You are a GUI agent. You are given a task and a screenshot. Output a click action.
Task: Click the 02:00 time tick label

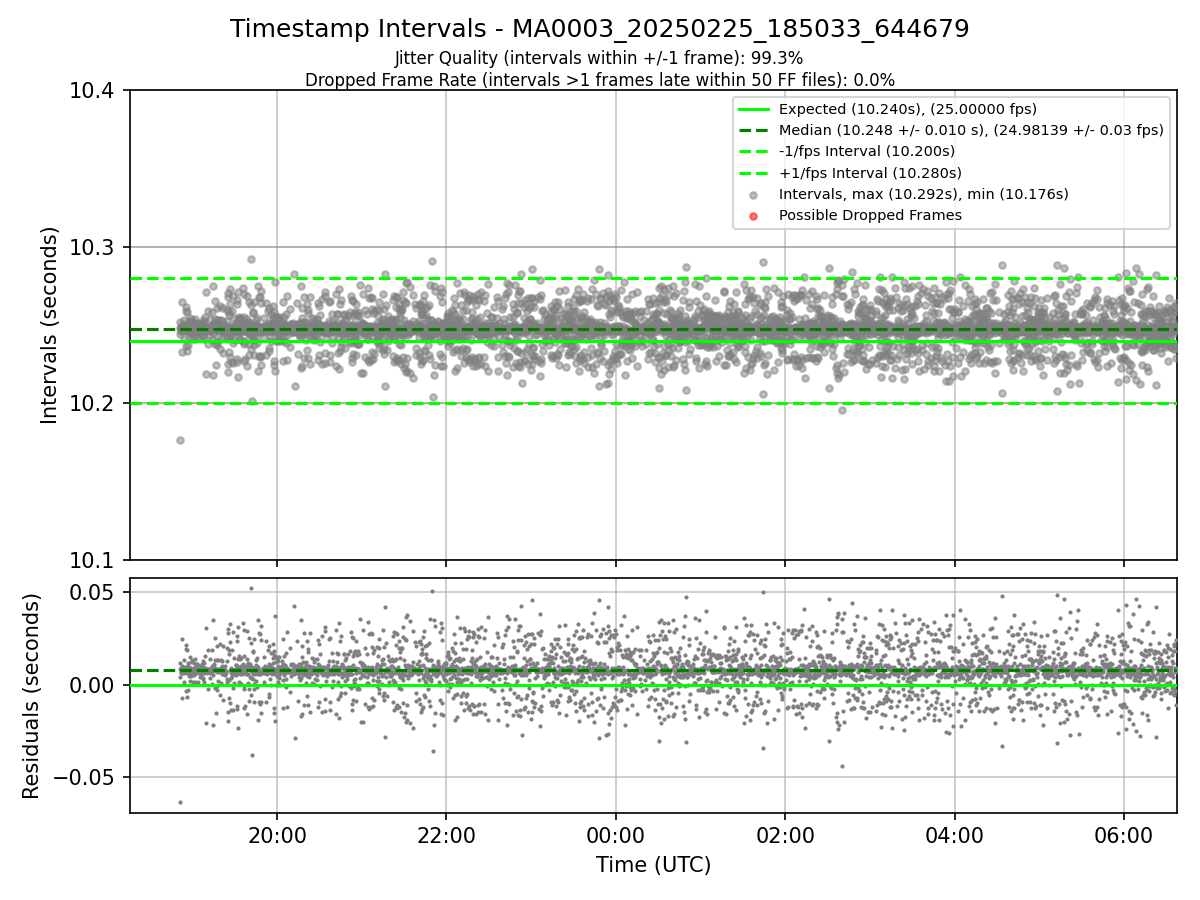[x=785, y=834]
